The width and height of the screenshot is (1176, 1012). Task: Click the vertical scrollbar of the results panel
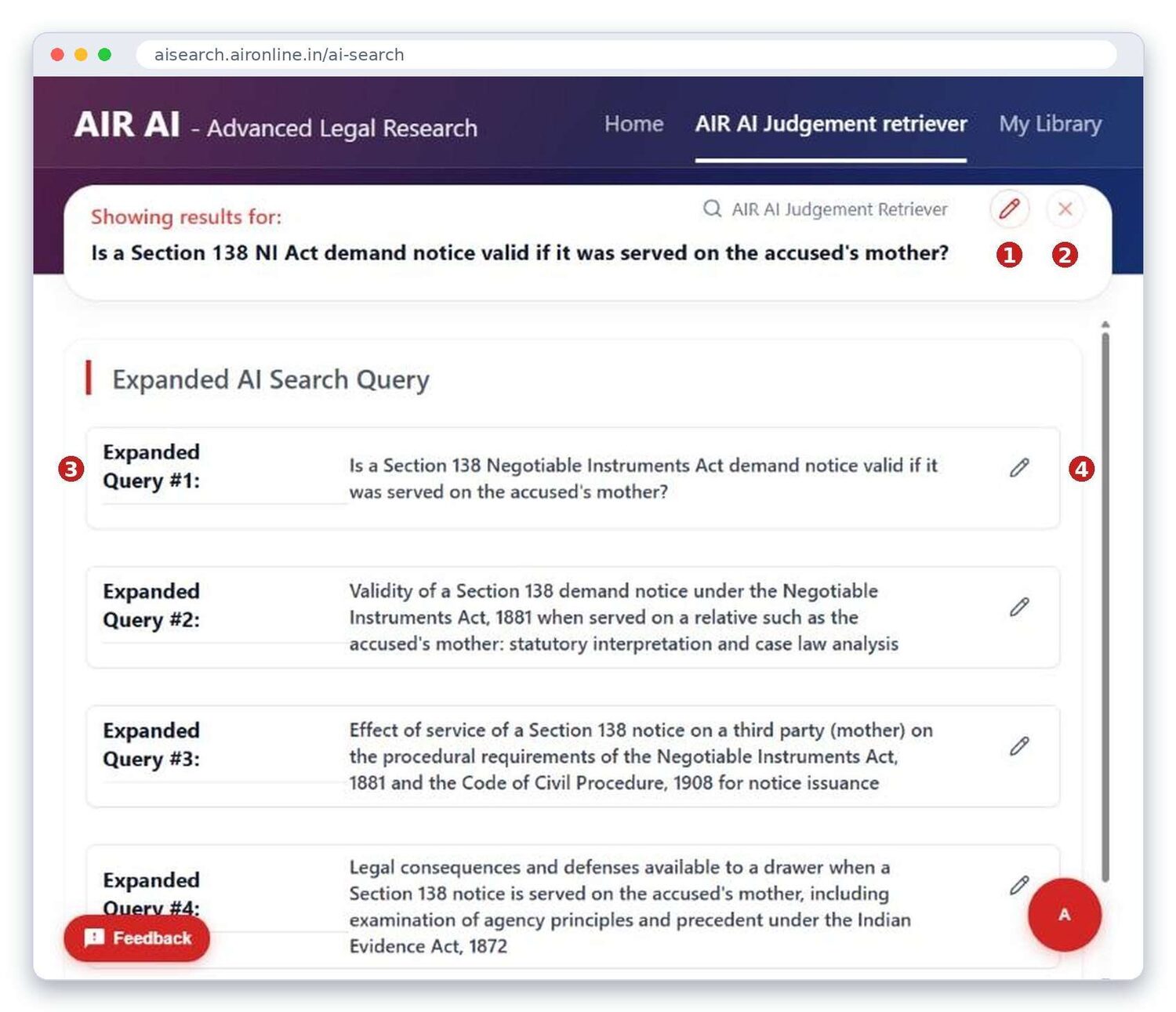(1105, 606)
